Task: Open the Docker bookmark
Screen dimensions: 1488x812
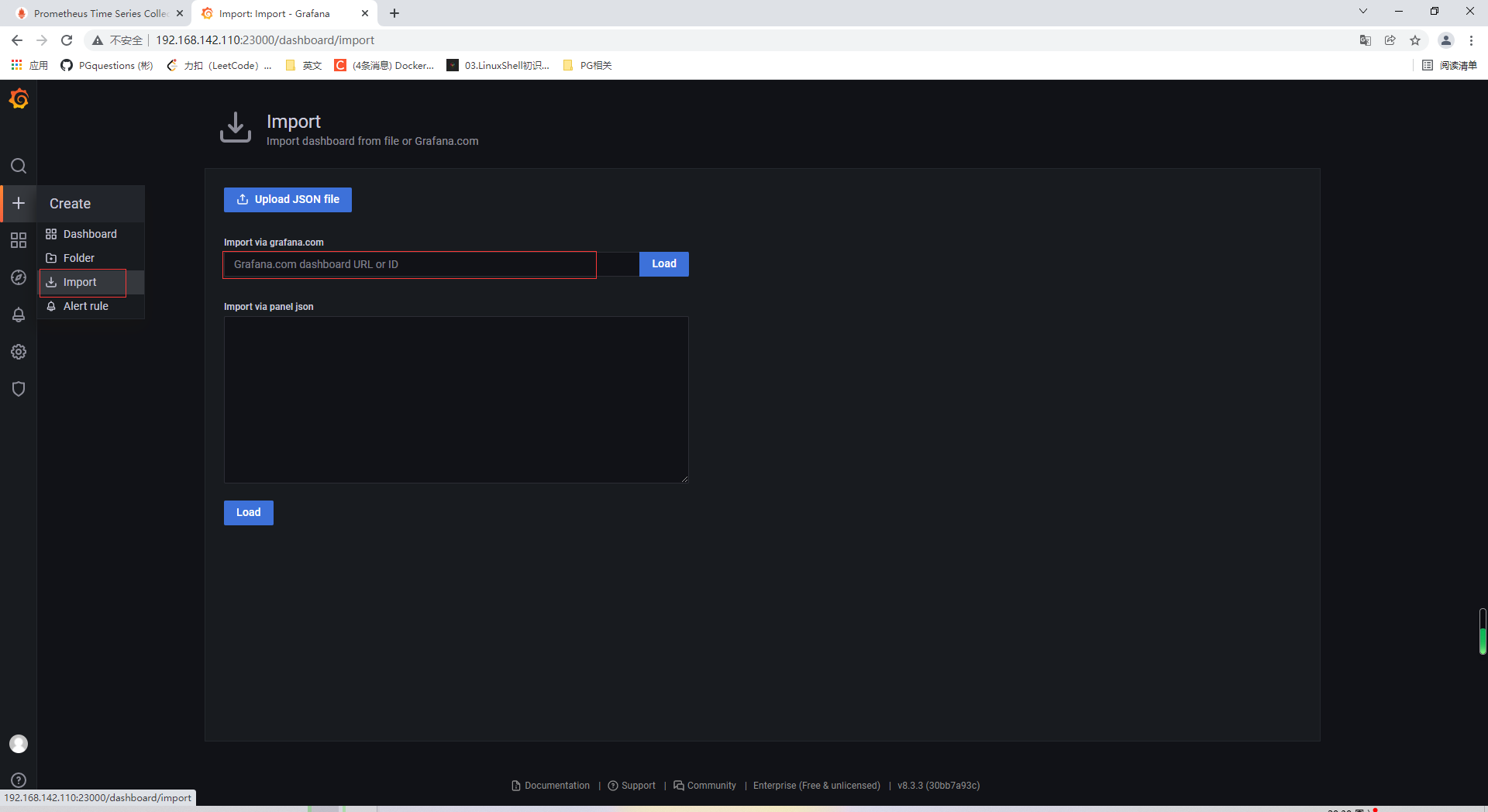Action: 384,66
